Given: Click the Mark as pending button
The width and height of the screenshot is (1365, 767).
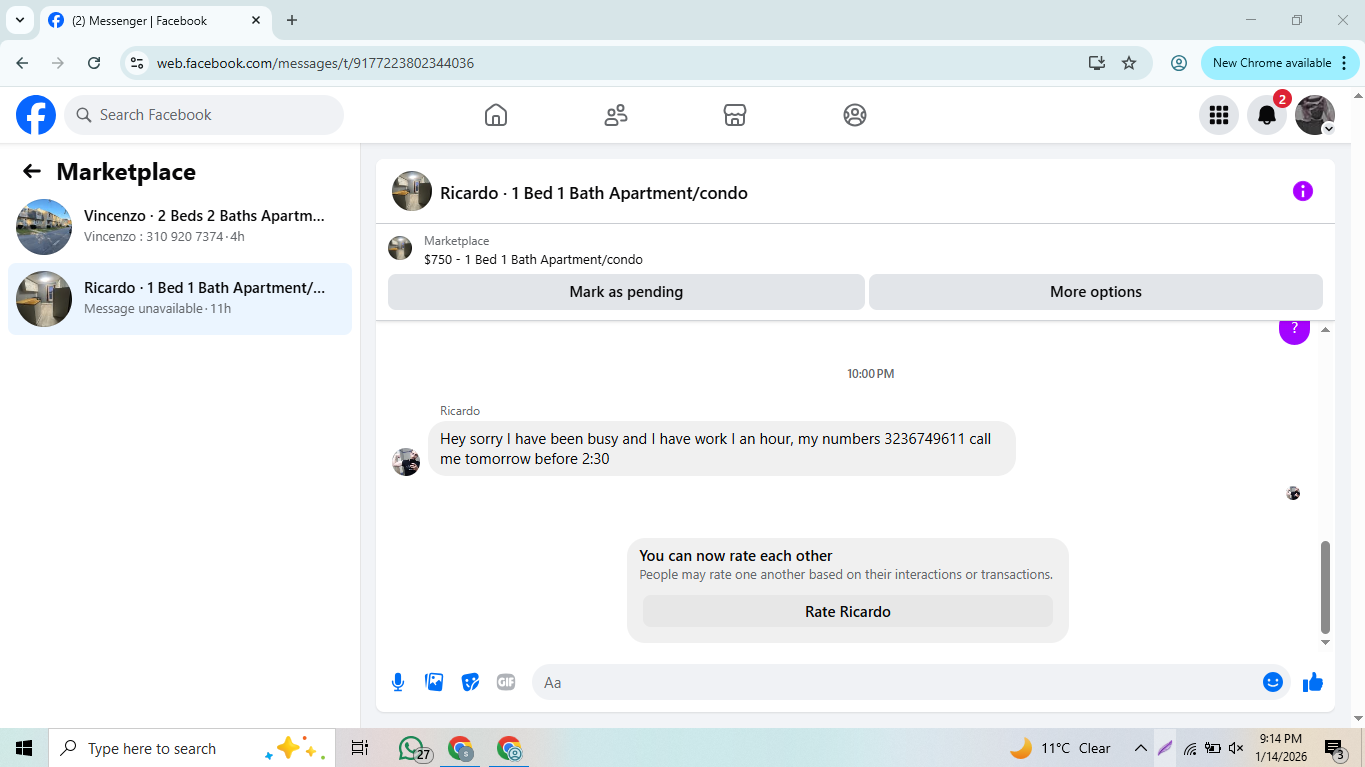Looking at the screenshot, I should 626,292.
